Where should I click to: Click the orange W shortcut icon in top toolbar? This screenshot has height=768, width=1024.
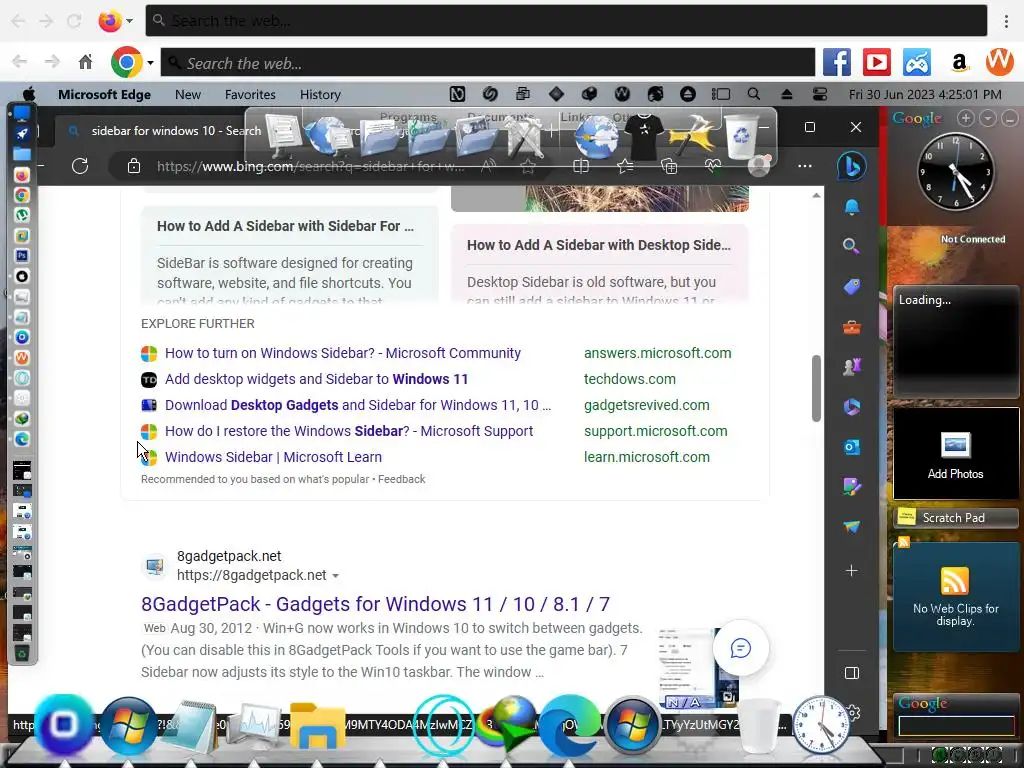click(999, 62)
